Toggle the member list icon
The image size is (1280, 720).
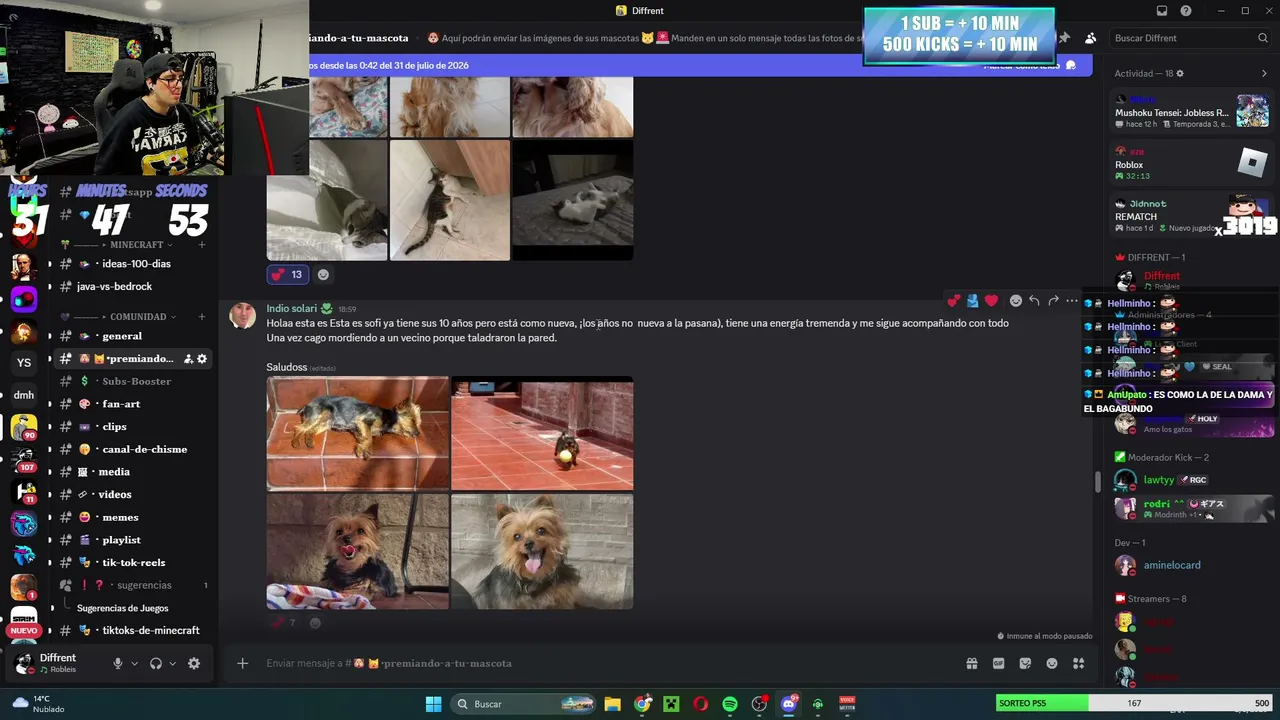point(1090,38)
